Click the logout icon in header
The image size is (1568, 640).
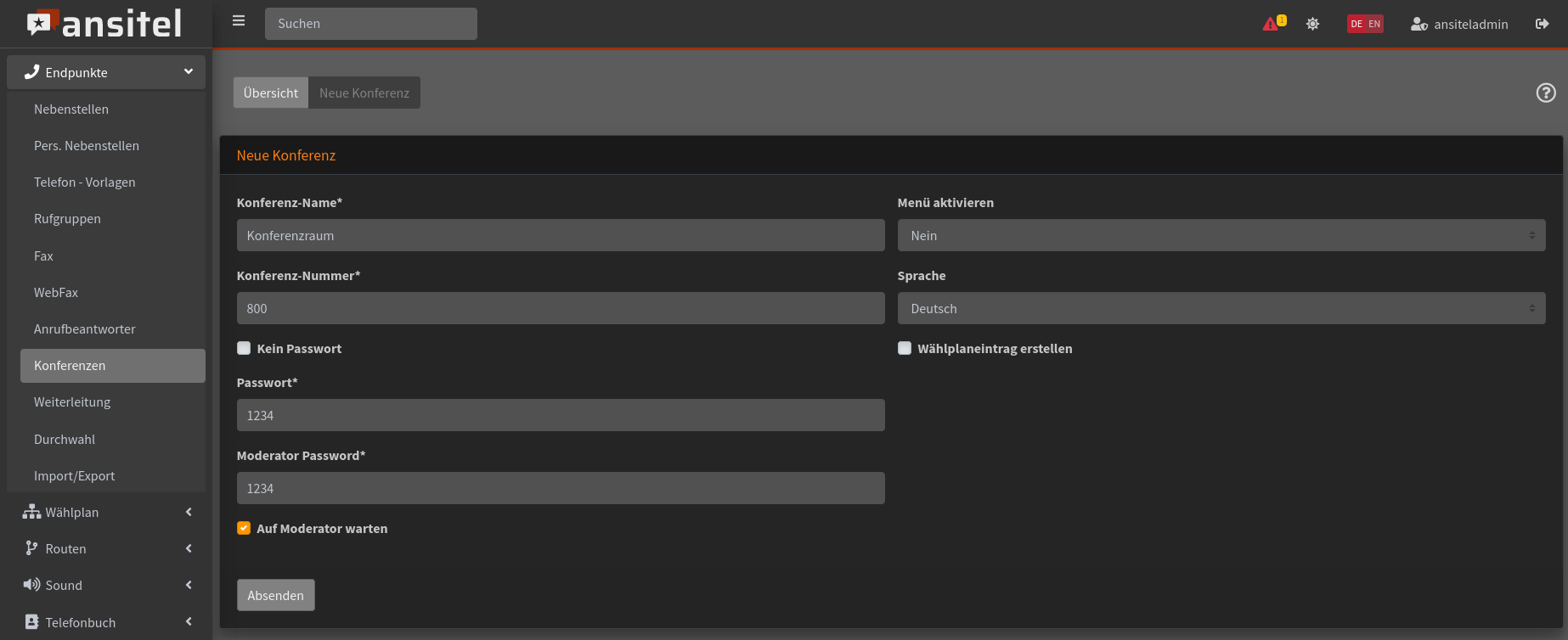coord(1542,24)
